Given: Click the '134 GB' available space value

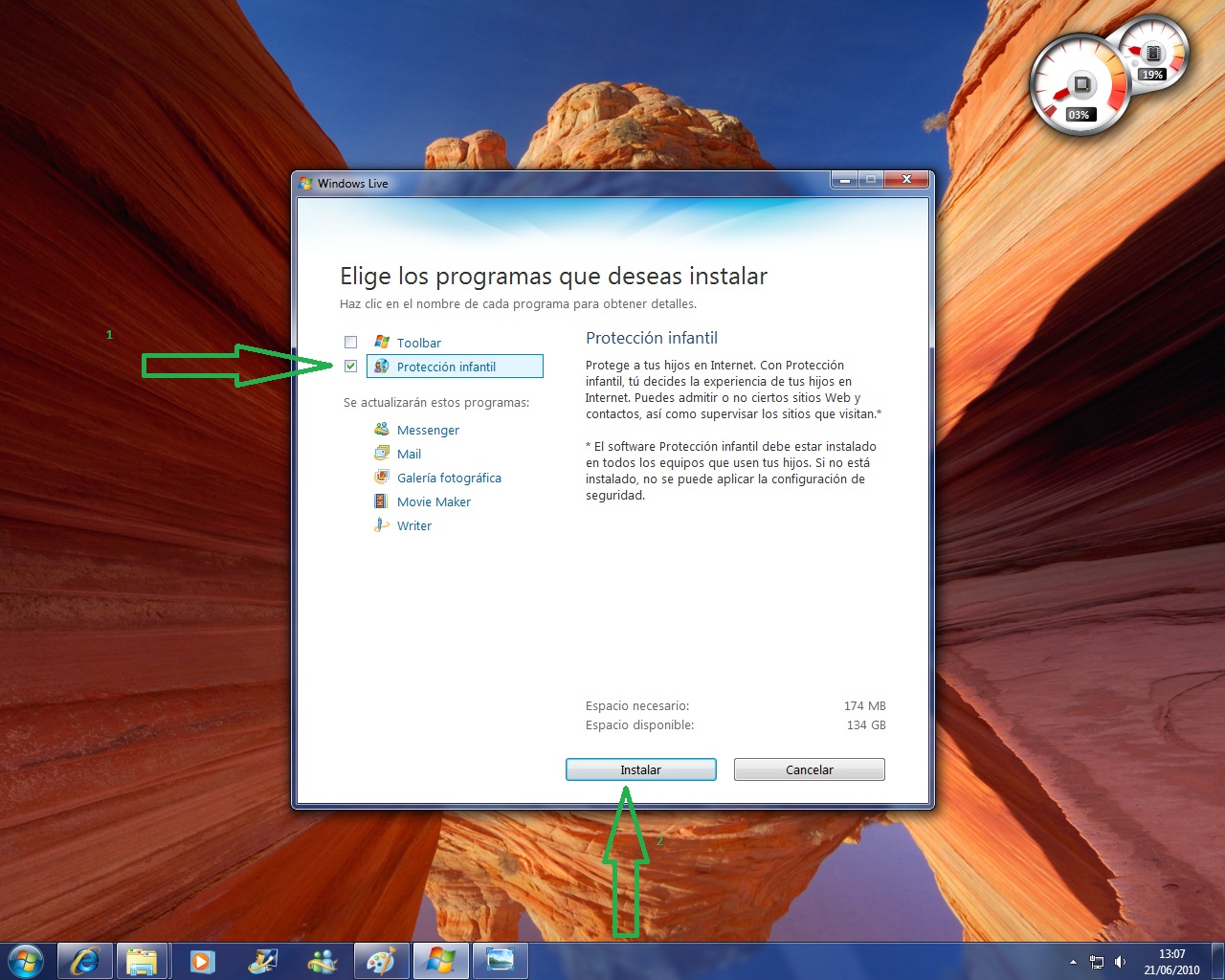Looking at the screenshot, I should coord(866,724).
